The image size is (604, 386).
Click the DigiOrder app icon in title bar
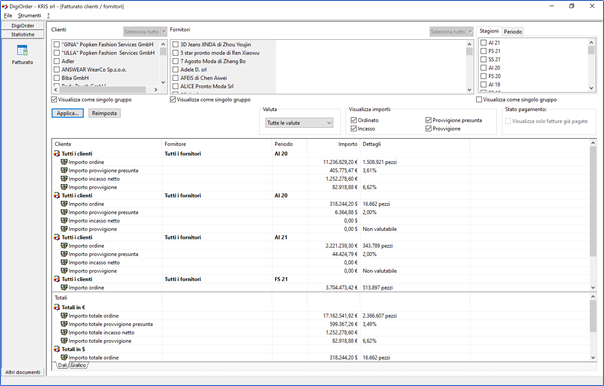5,6
